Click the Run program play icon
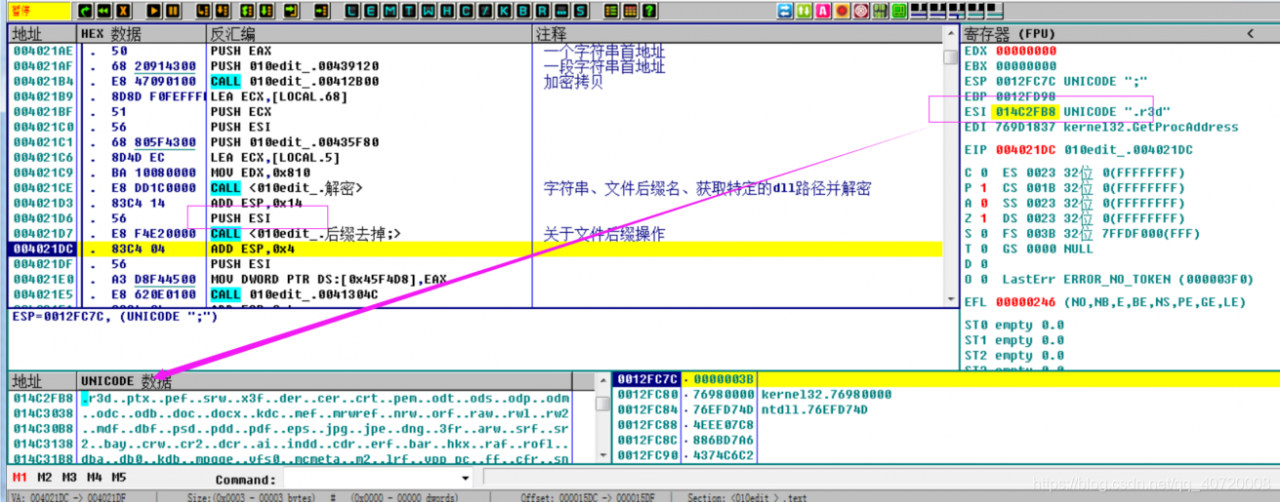This screenshot has width=1280, height=502. click(154, 10)
